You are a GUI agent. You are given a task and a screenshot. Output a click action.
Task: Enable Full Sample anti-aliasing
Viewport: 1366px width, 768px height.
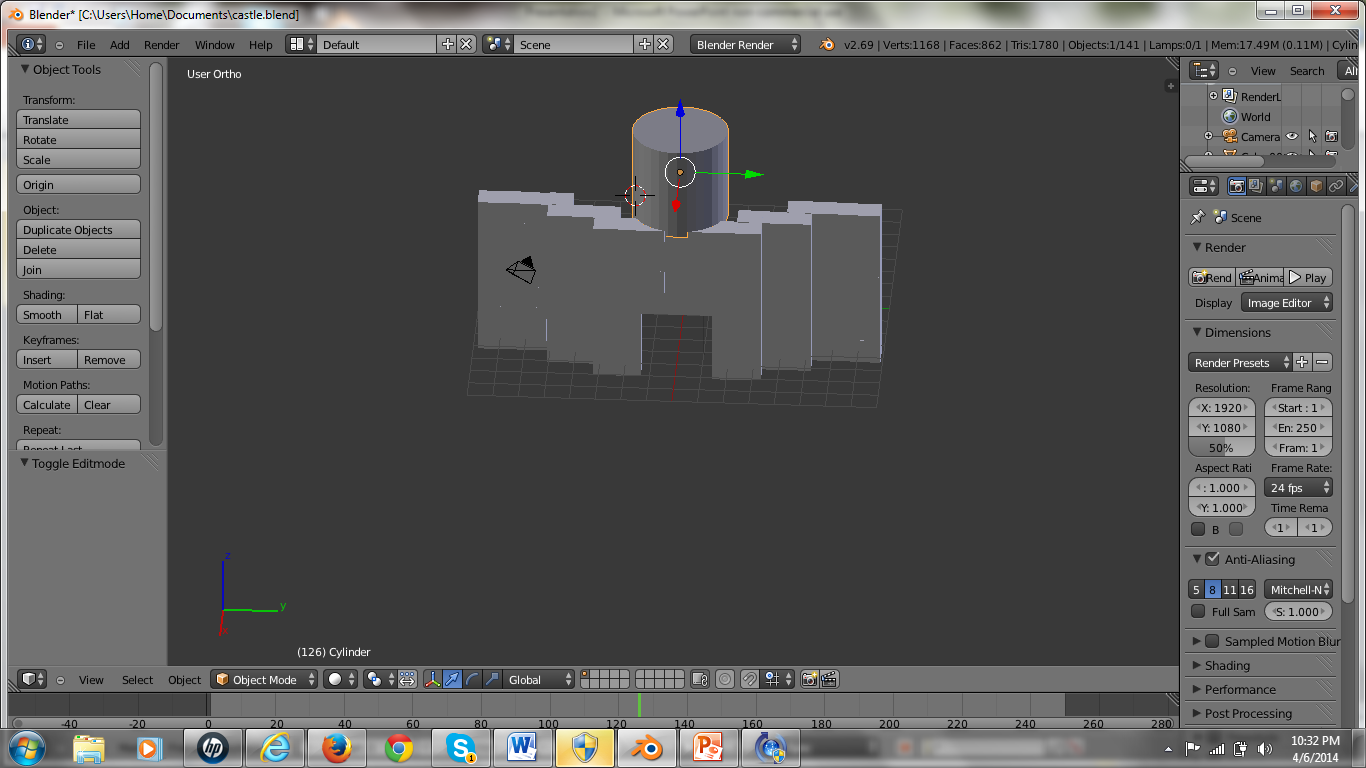coord(1198,611)
